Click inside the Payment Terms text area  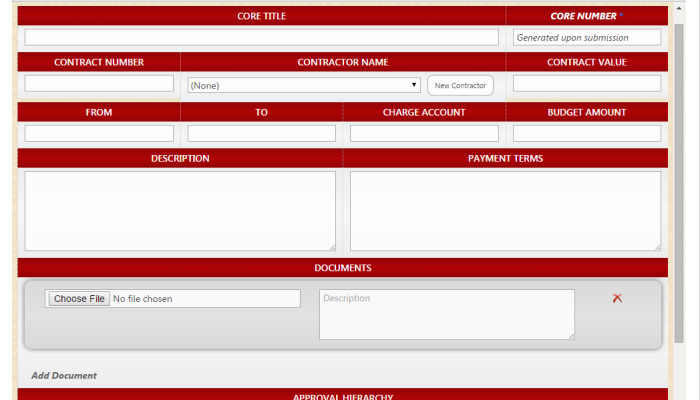[x=505, y=210]
